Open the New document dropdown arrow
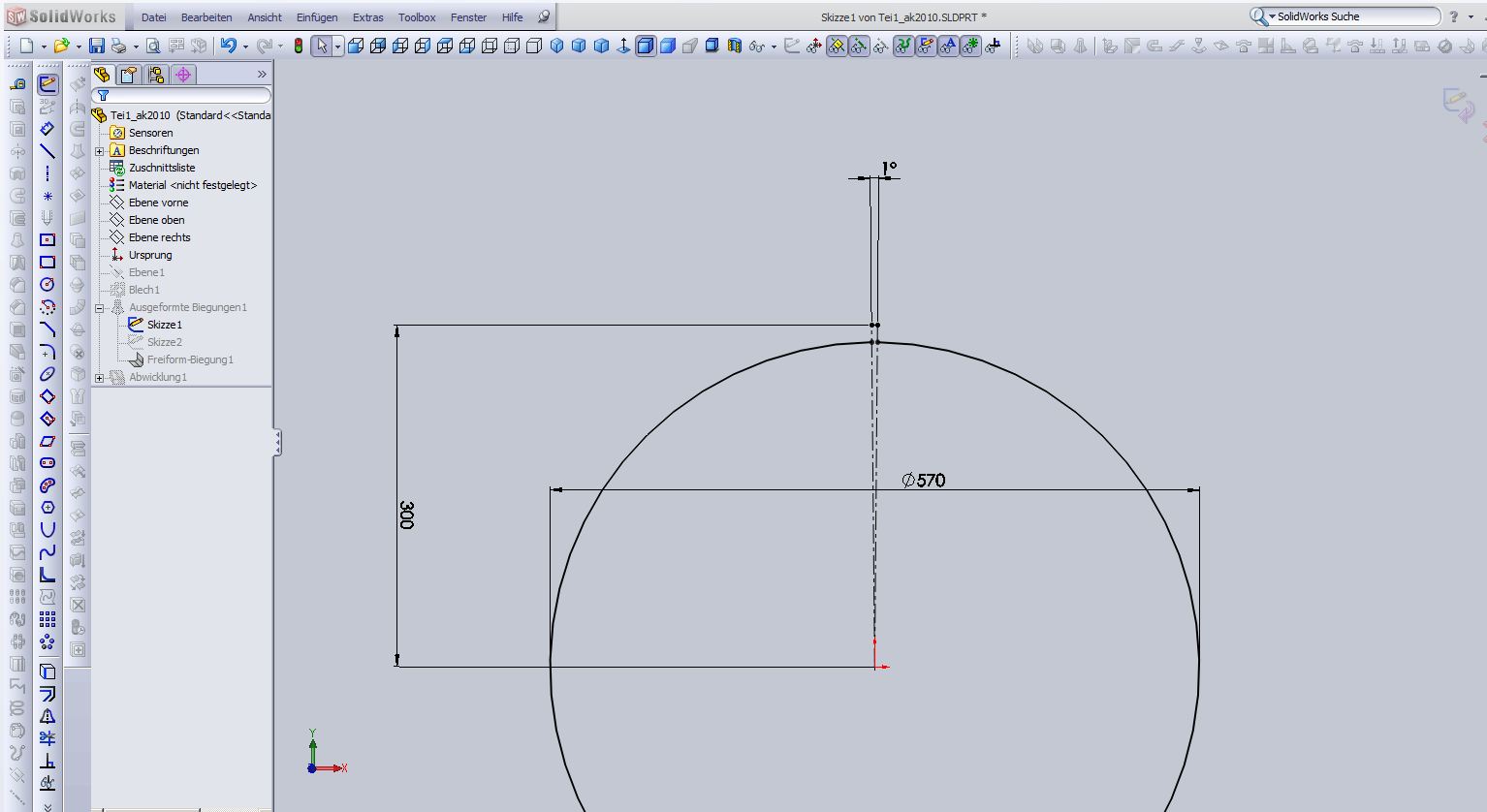This screenshot has width=1487, height=812. [44, 47]
